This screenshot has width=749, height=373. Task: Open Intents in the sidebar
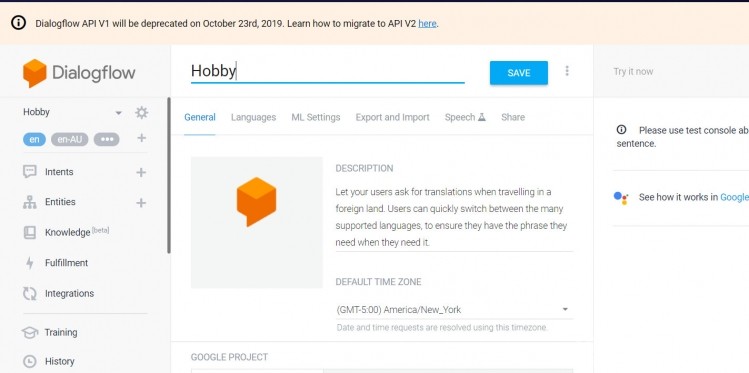pyautogui.click(x=59, y=172)
